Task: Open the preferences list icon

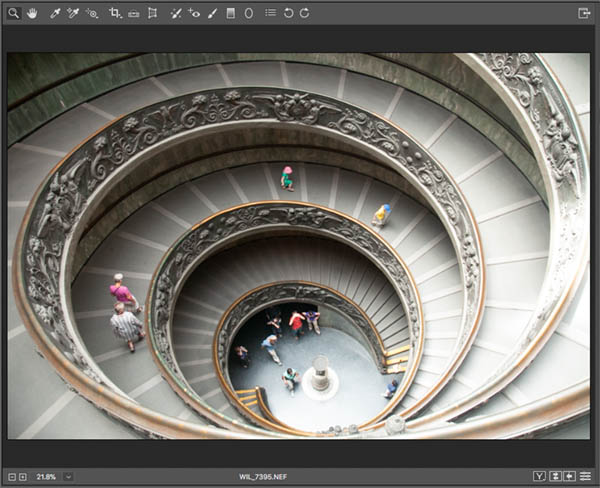Action: point(271,13)
